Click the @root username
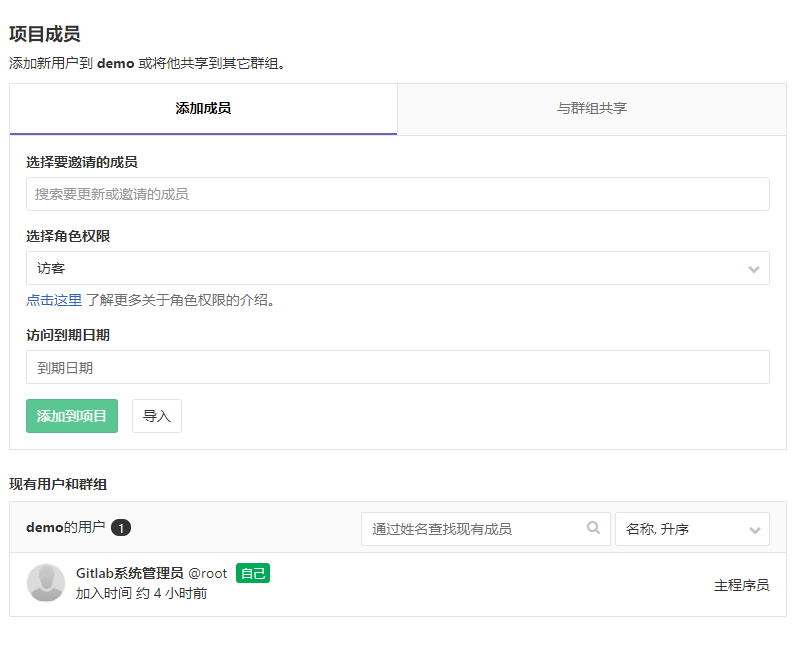 [208, 573]
